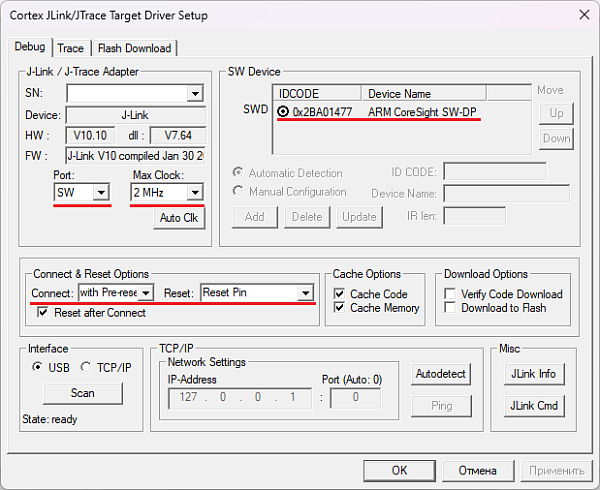Screen dimensions: 600x490
Task: Open the Port dropdown showing SW
Action: tap(101, 192)
